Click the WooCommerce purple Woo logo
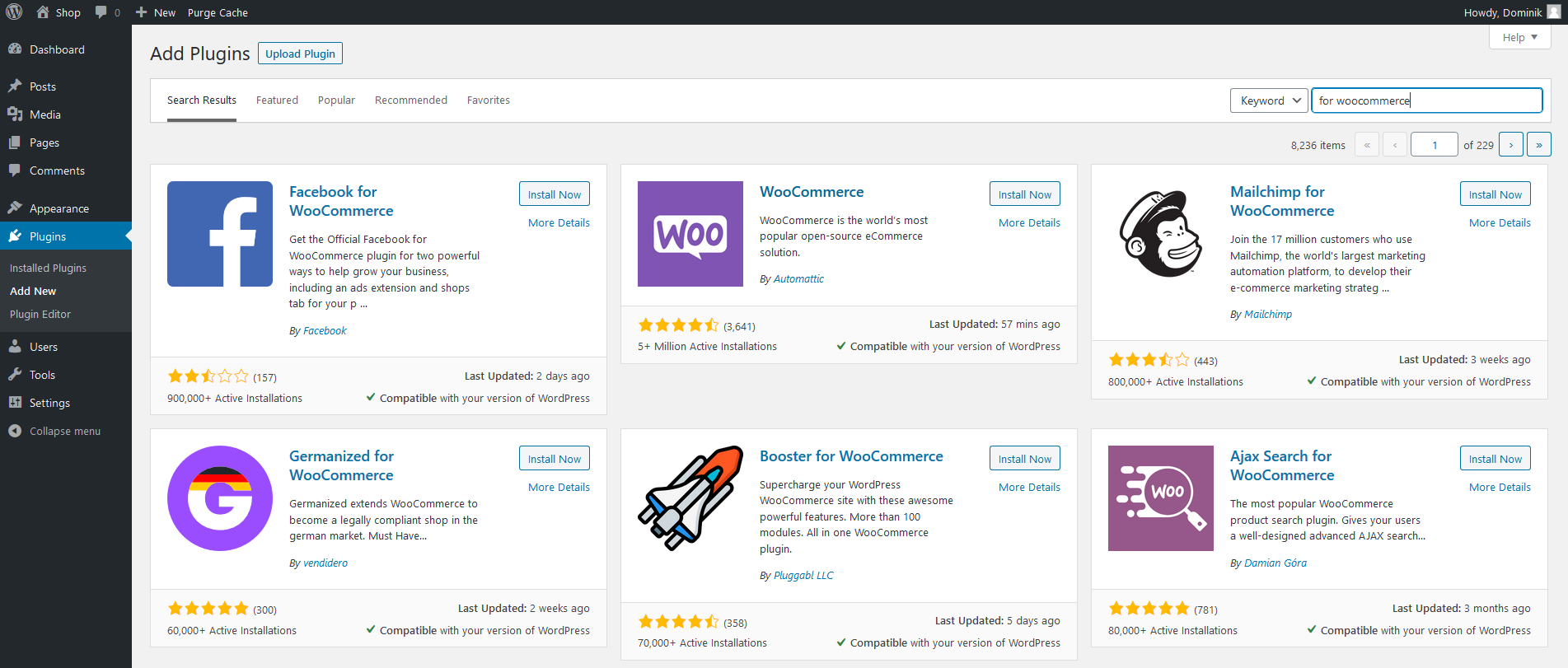 [x=690, y=234]
